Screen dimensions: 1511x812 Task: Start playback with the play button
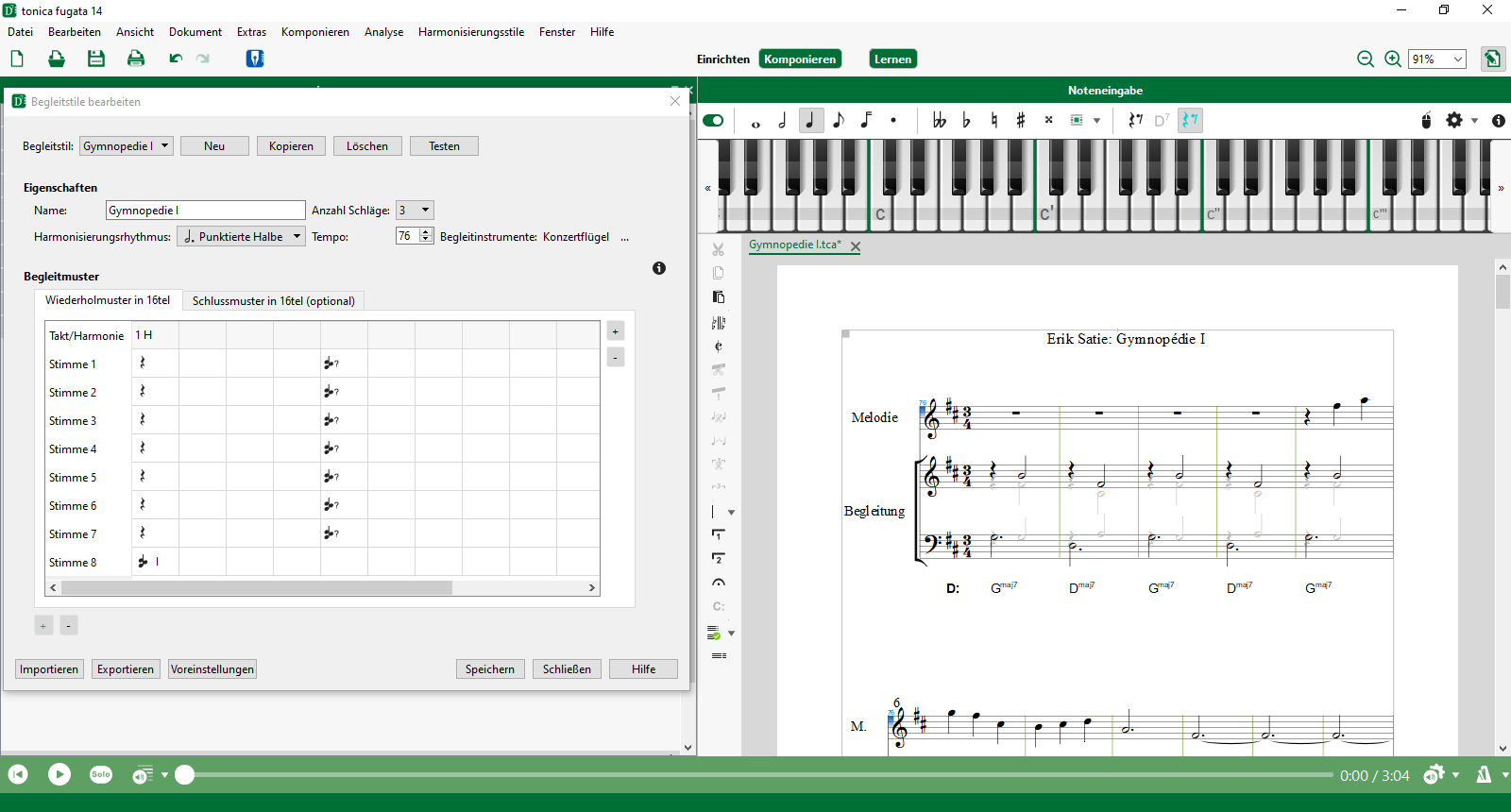[x=59, y=774]
